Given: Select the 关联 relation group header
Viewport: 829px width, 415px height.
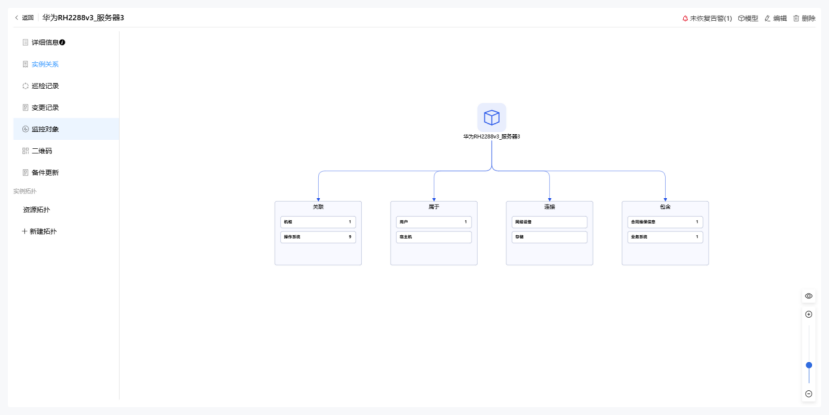Looking at the screenshot, I should [318, 207].
